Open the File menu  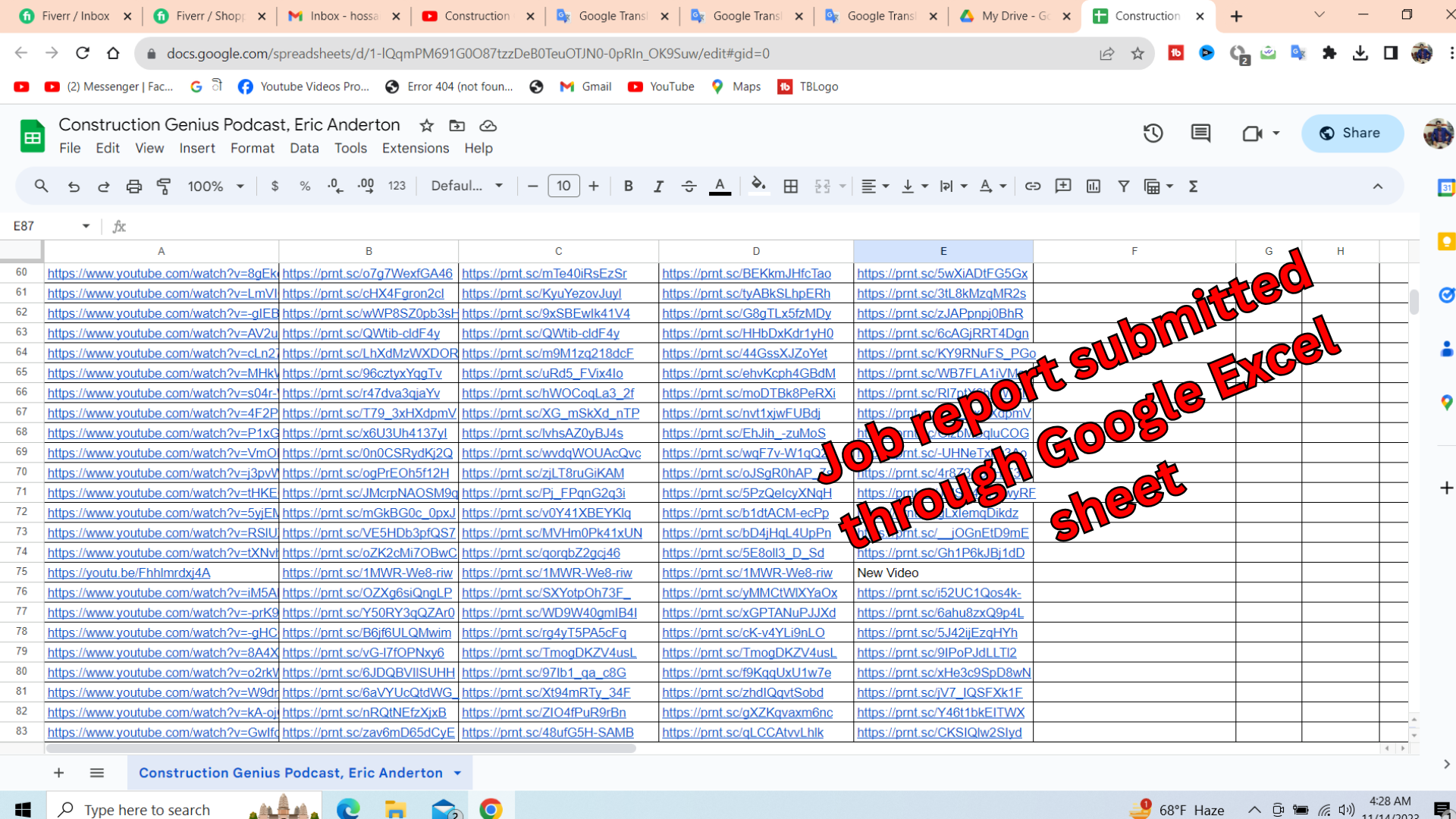click(x=70, y=149)
